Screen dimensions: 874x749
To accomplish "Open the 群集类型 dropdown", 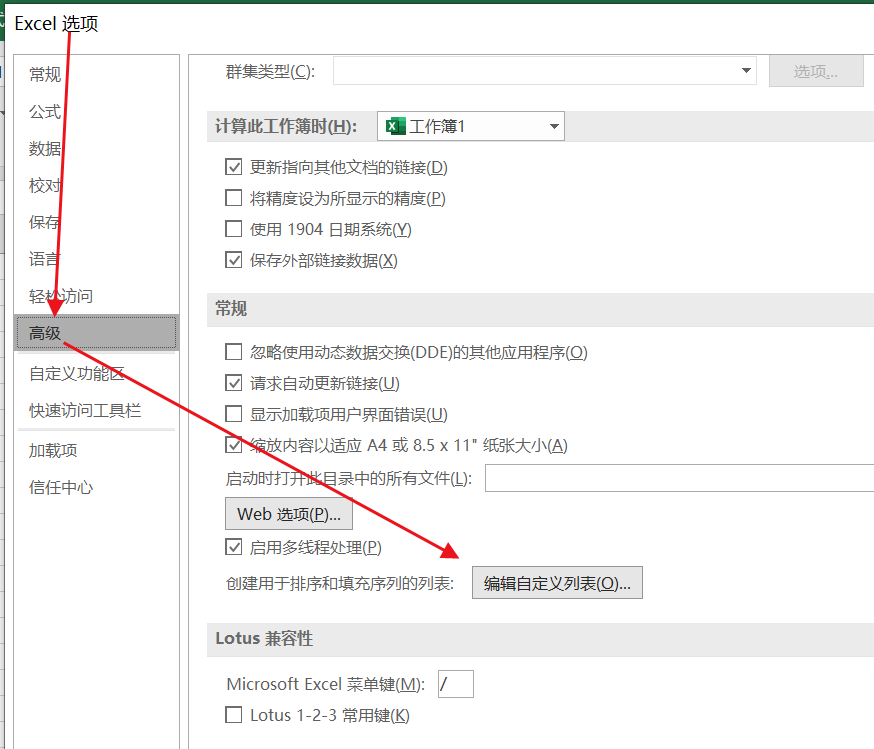I will coord(746,70).
